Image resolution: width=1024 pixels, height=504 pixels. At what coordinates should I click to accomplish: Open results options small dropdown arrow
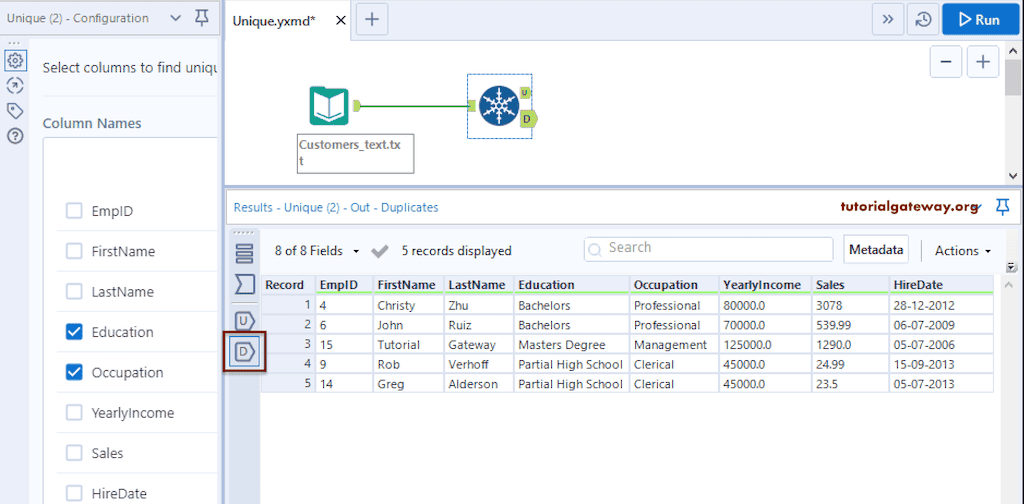(1011, 267)
